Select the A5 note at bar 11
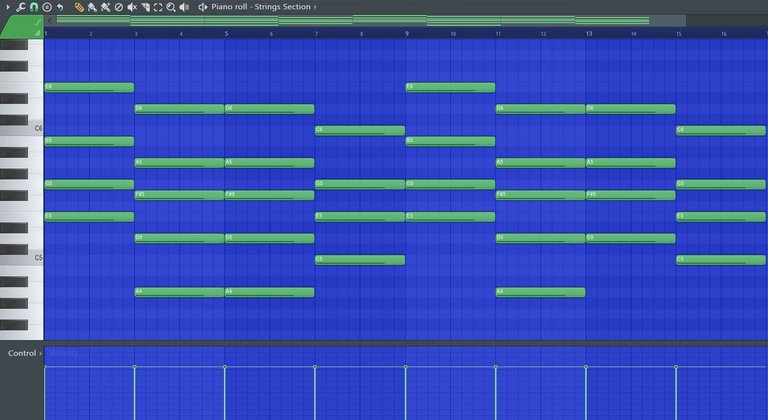 tap(540, 163)
